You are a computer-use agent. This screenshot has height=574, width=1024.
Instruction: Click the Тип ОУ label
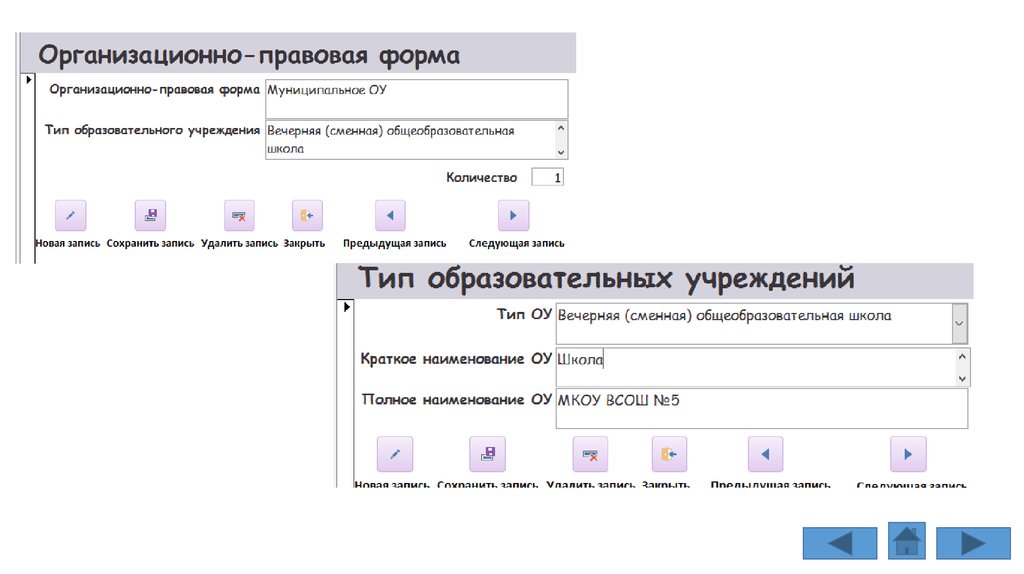pyautogui.click(x=524, y=314)
